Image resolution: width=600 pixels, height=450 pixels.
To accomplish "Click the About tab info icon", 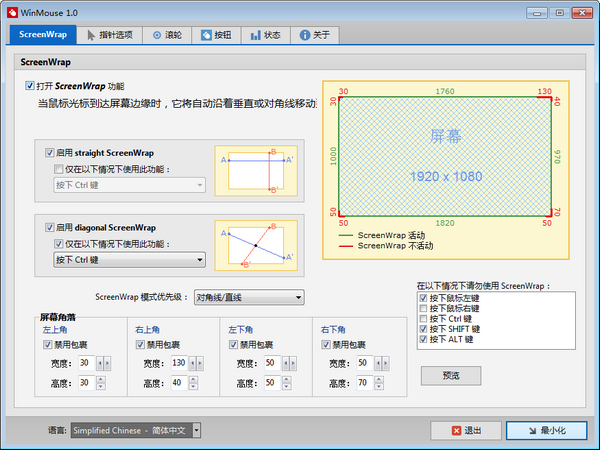I will point(304,34).
